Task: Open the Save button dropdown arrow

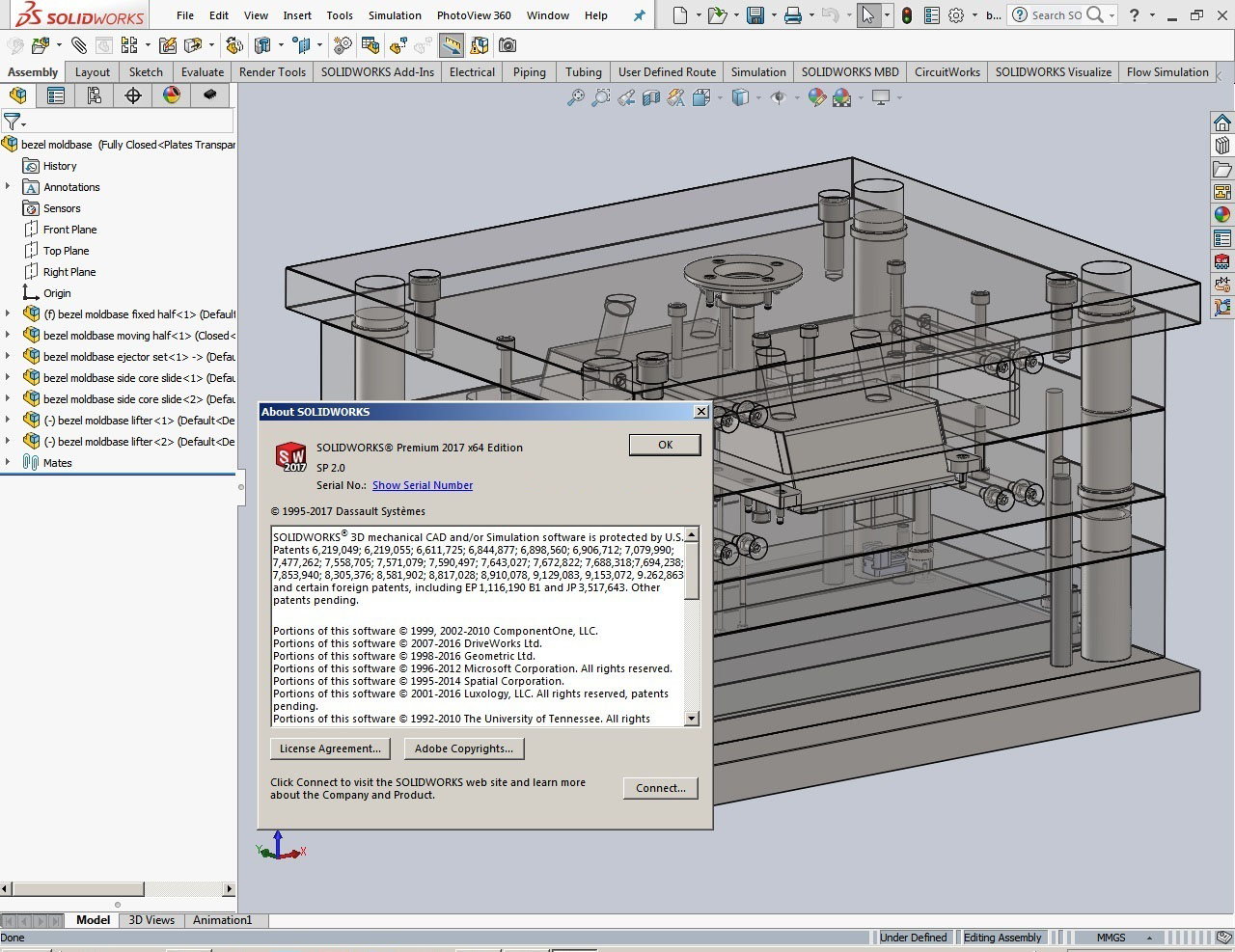Action: [772, 15]
